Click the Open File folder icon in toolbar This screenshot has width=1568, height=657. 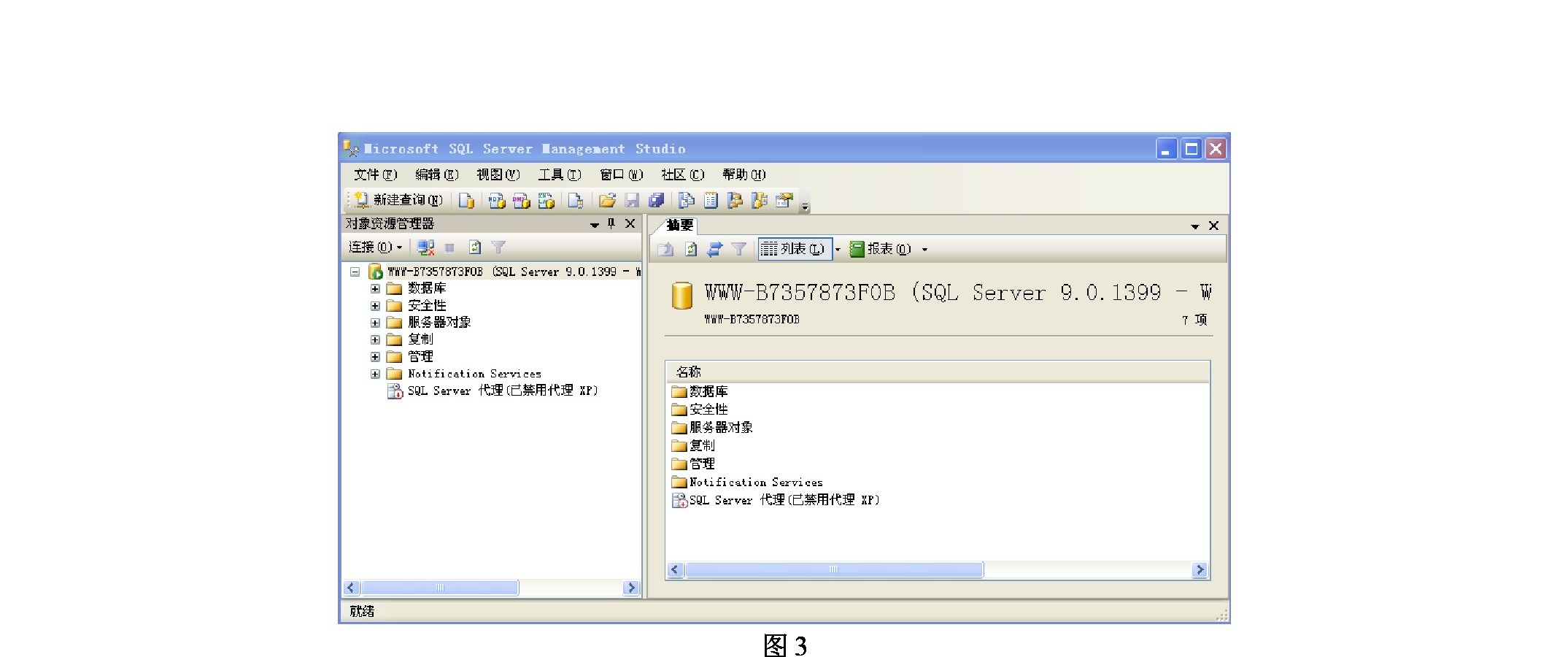(x=607, y=200)
